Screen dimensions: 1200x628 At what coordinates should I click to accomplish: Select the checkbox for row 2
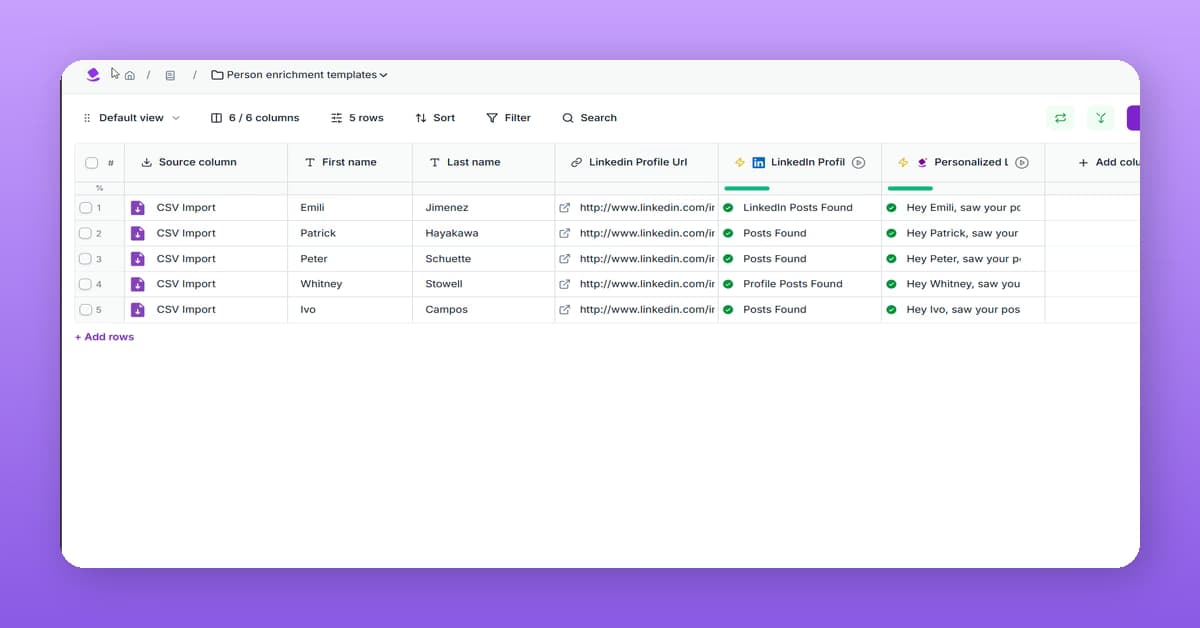tap(86, 233)
